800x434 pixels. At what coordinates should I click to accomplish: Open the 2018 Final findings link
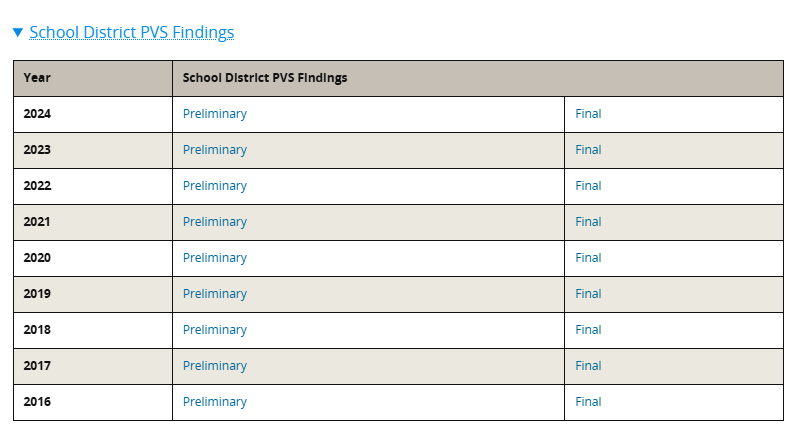588,330
